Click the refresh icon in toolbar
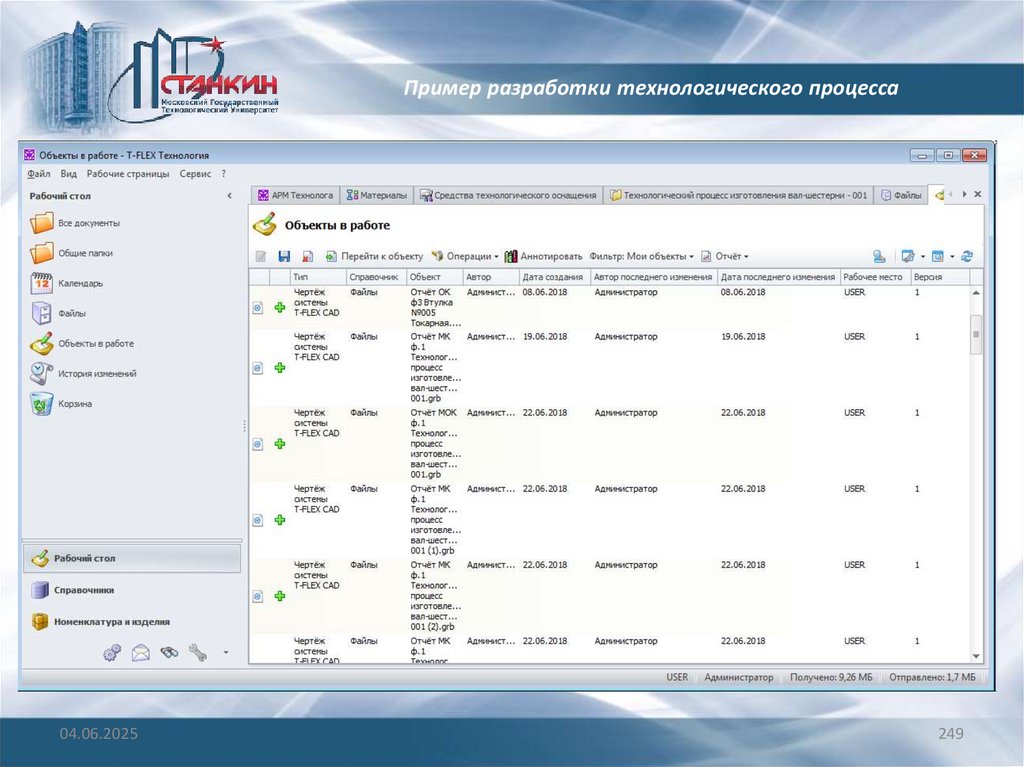 pos(967,257)
